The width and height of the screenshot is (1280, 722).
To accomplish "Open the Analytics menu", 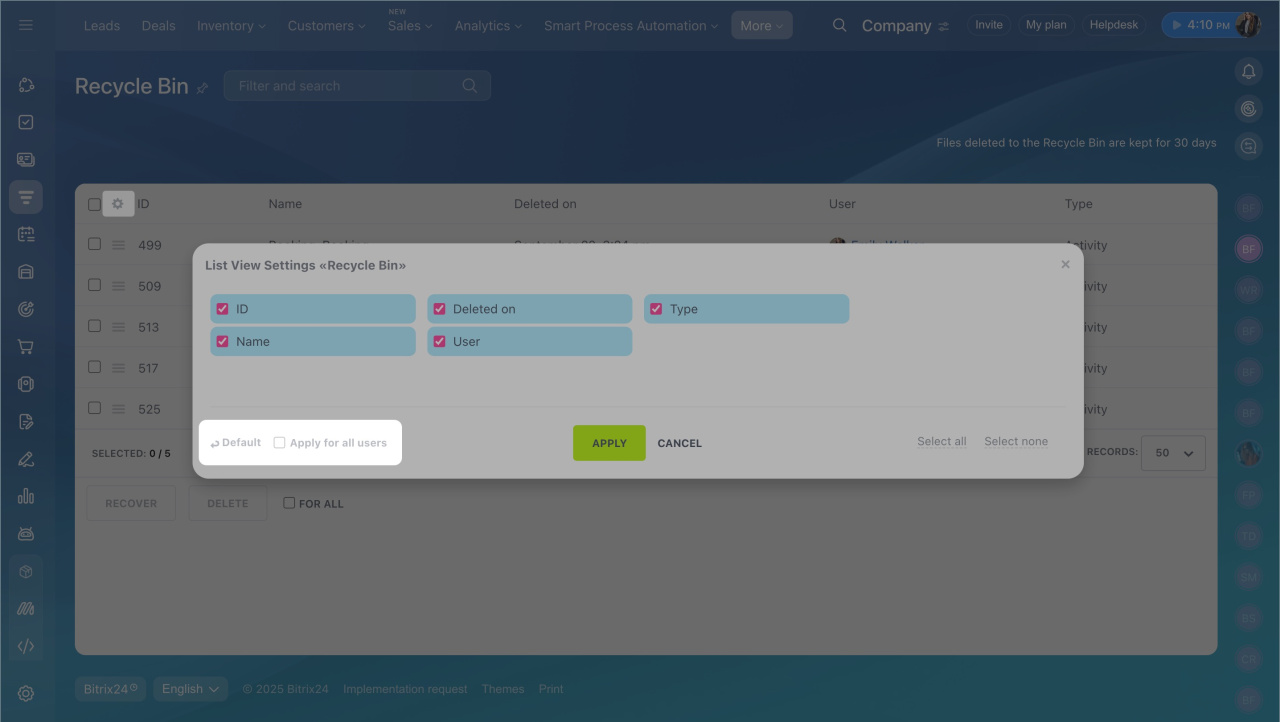I will [x=488, y=26].
